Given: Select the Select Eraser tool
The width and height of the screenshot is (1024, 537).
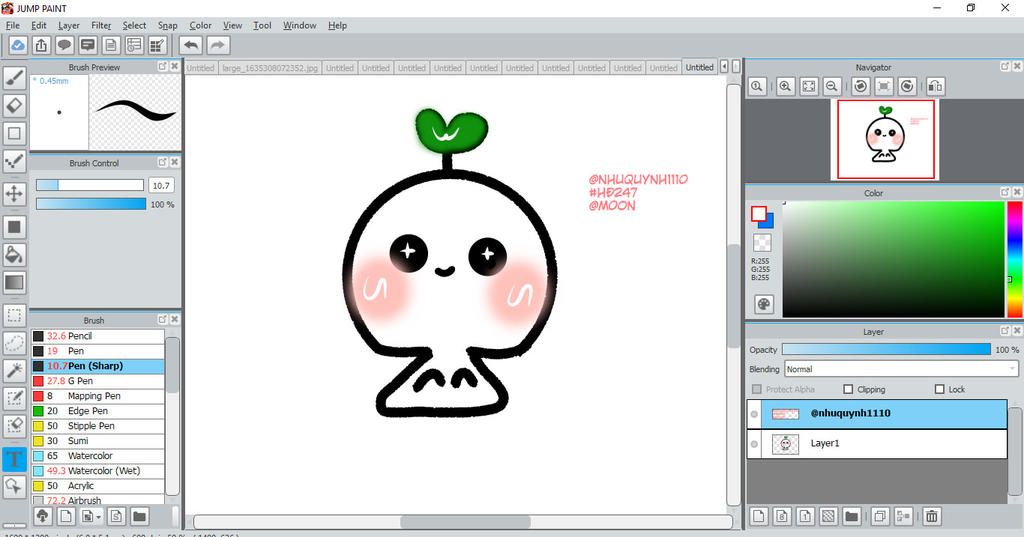Looking at the screenshot, I should click(x=14, y=426).
